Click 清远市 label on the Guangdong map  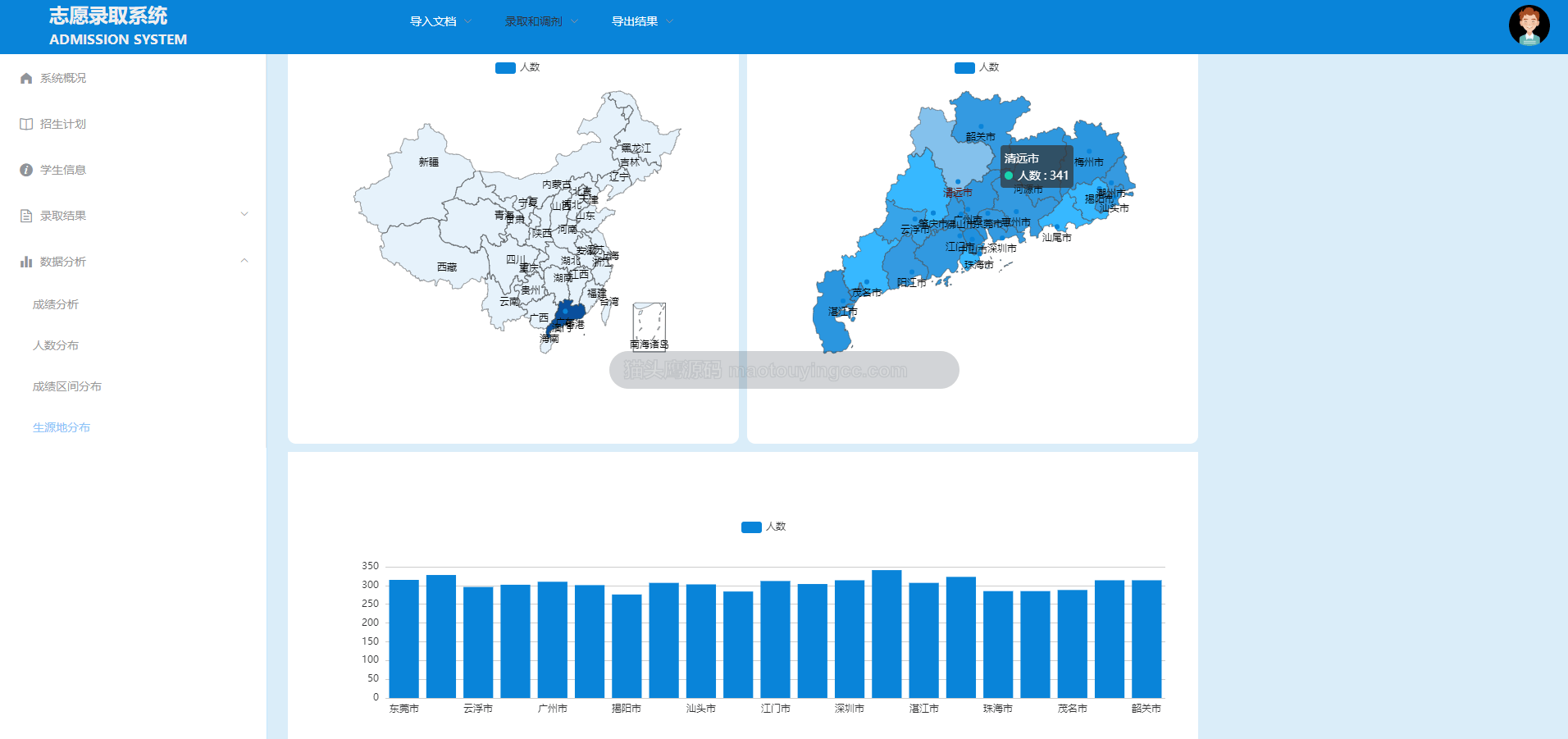click(x=958, y=193)
